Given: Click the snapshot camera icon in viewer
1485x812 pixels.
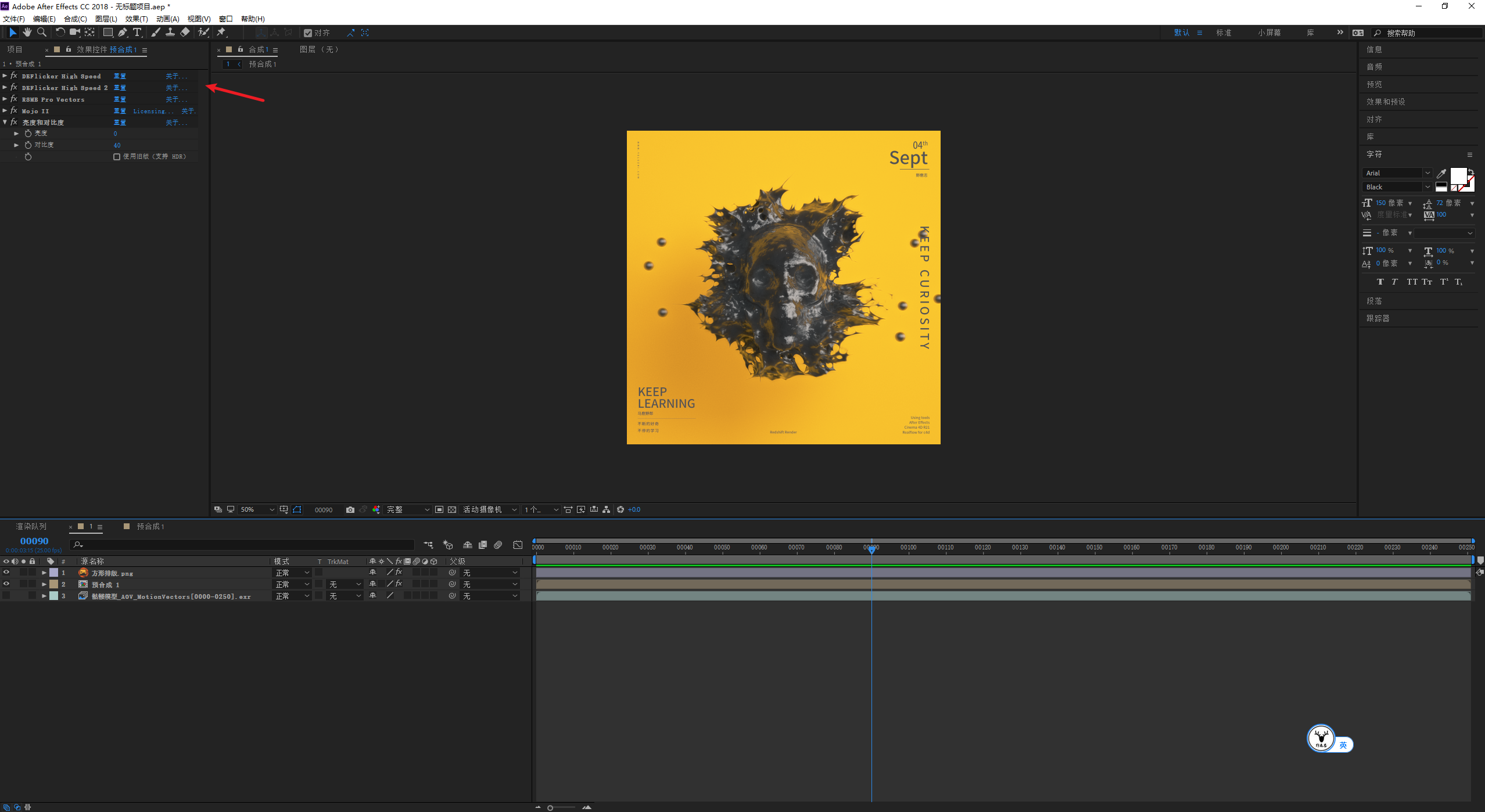Looking at the screenshot, I should coord(350,509).
